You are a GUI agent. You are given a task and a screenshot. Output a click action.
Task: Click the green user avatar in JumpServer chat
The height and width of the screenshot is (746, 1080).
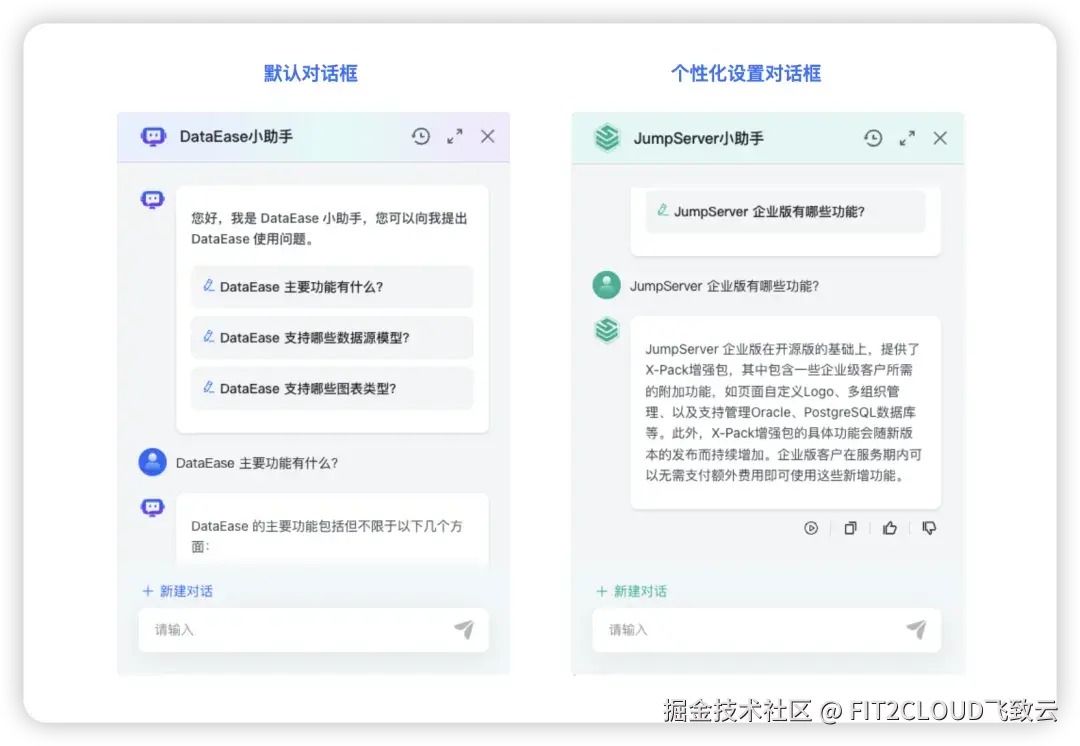607,285
